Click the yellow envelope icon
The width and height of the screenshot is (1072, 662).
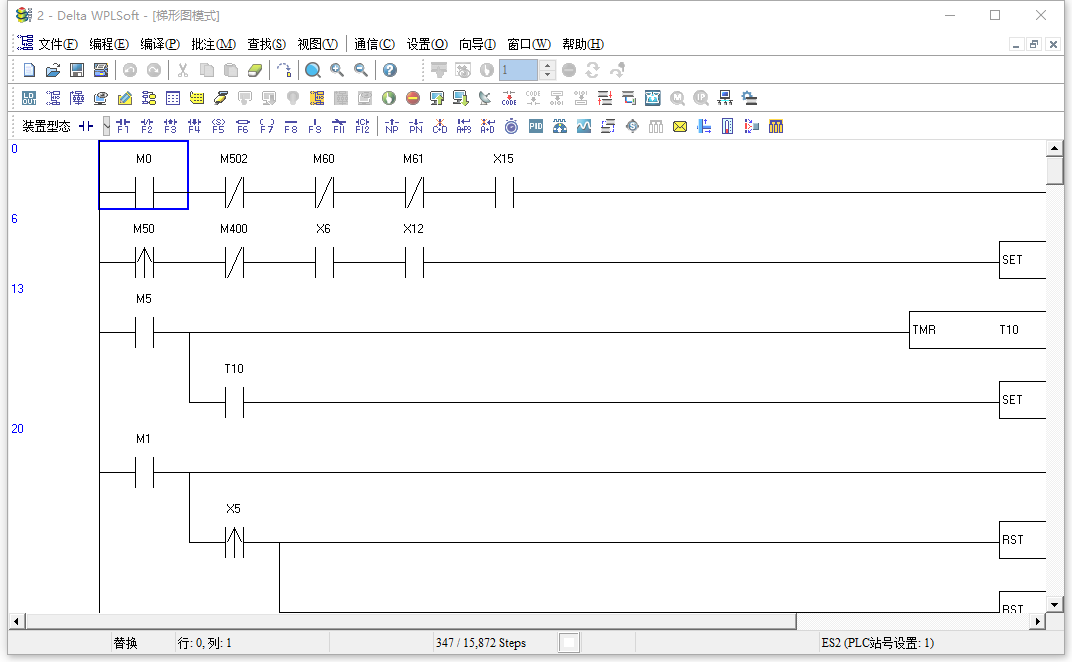pos(680,127)
